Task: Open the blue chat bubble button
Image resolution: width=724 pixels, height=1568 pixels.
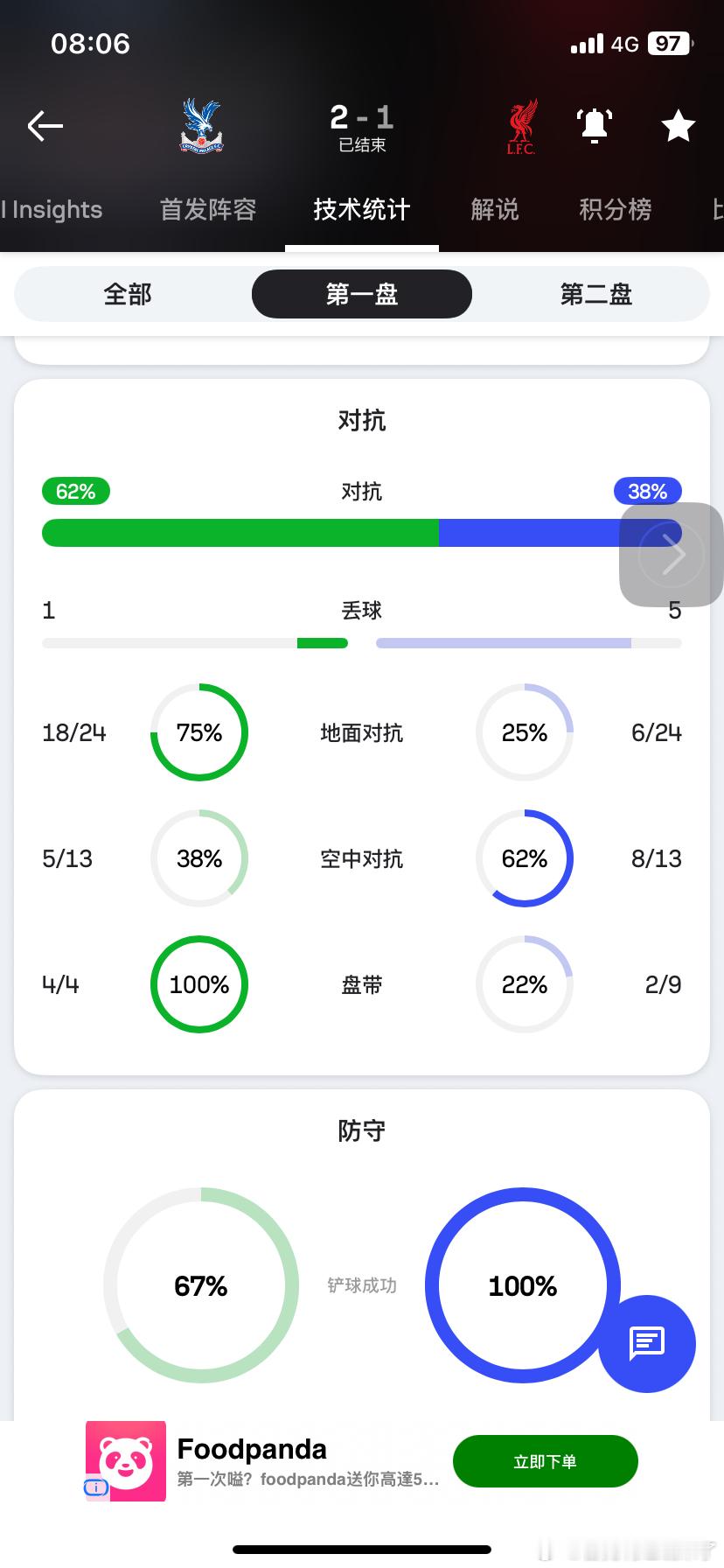Action: click(647, 1343)
